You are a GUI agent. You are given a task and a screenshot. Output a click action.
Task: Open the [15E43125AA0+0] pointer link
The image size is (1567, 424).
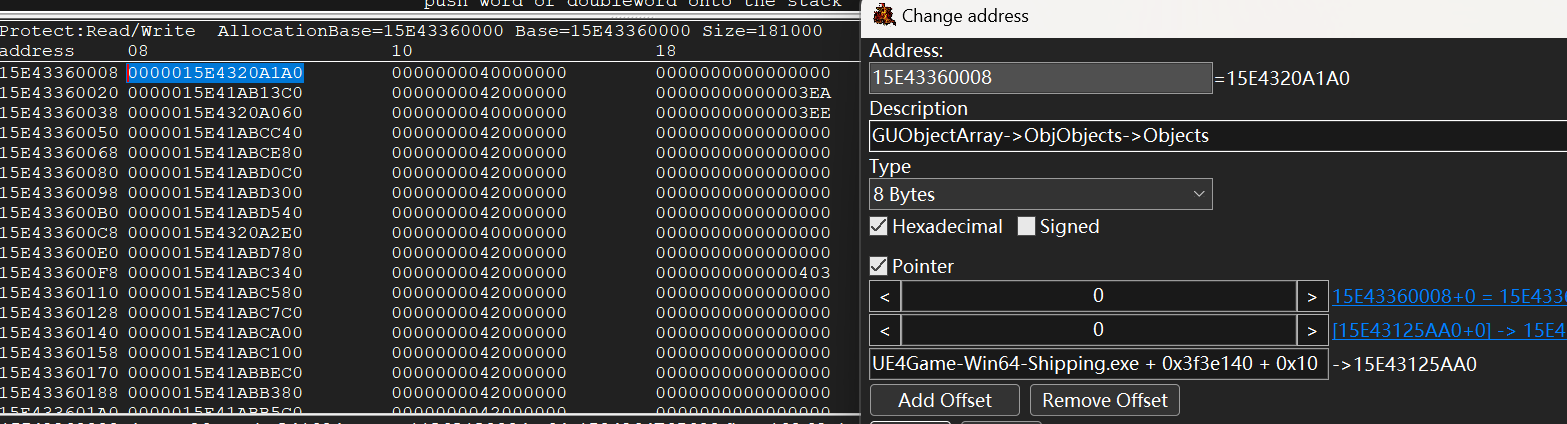pos(1448,330)
